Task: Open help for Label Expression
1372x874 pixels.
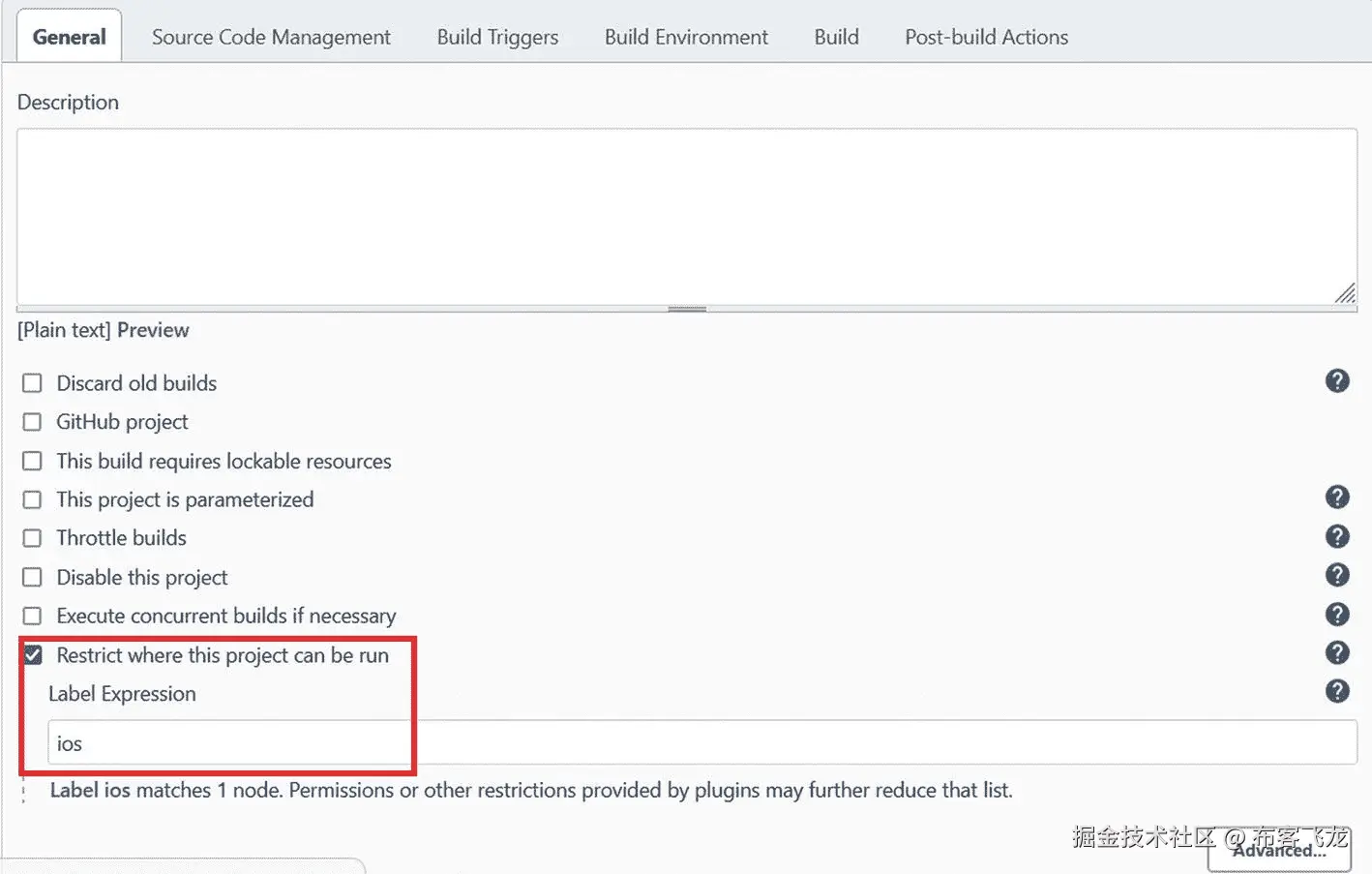Action: pos(1337,691)
